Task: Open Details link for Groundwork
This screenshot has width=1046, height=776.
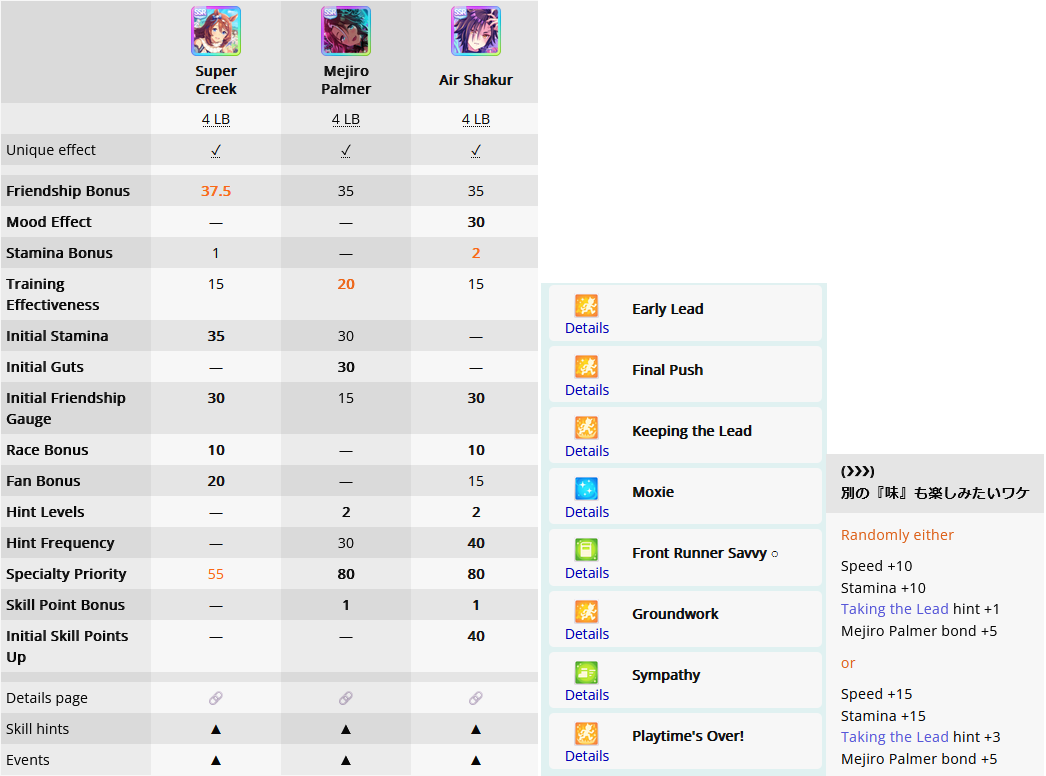Action: tap(587, 634)
